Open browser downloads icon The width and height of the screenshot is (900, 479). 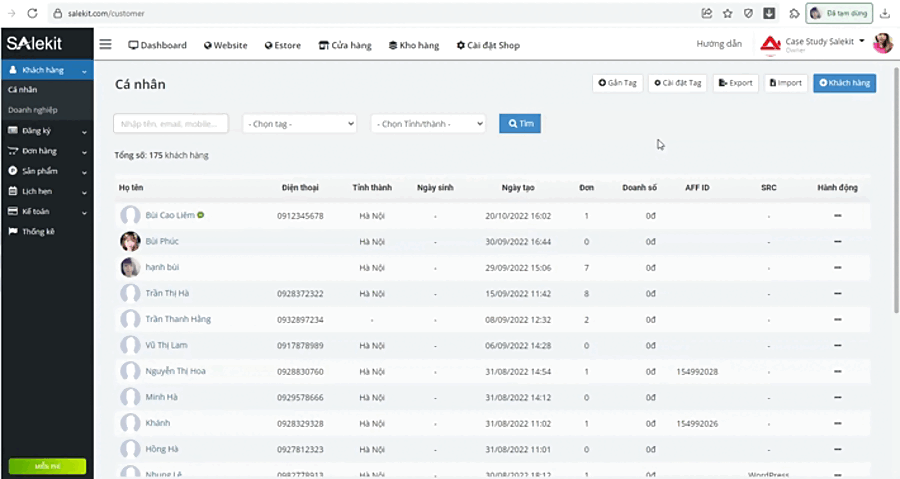click(x=885, y=13)
